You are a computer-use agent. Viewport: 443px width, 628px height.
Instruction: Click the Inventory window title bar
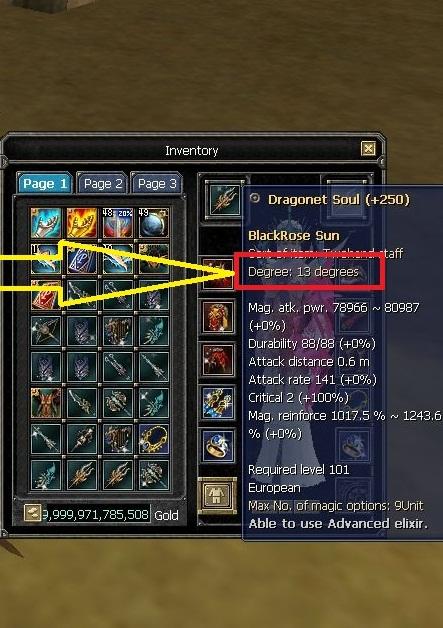191,151
